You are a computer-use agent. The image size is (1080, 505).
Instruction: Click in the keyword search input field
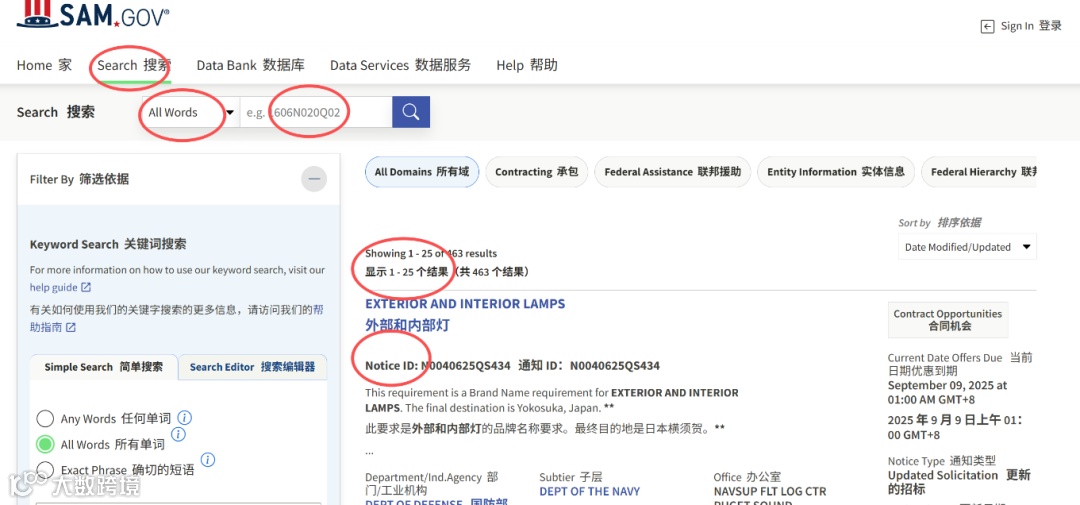[x=316, y=112]
